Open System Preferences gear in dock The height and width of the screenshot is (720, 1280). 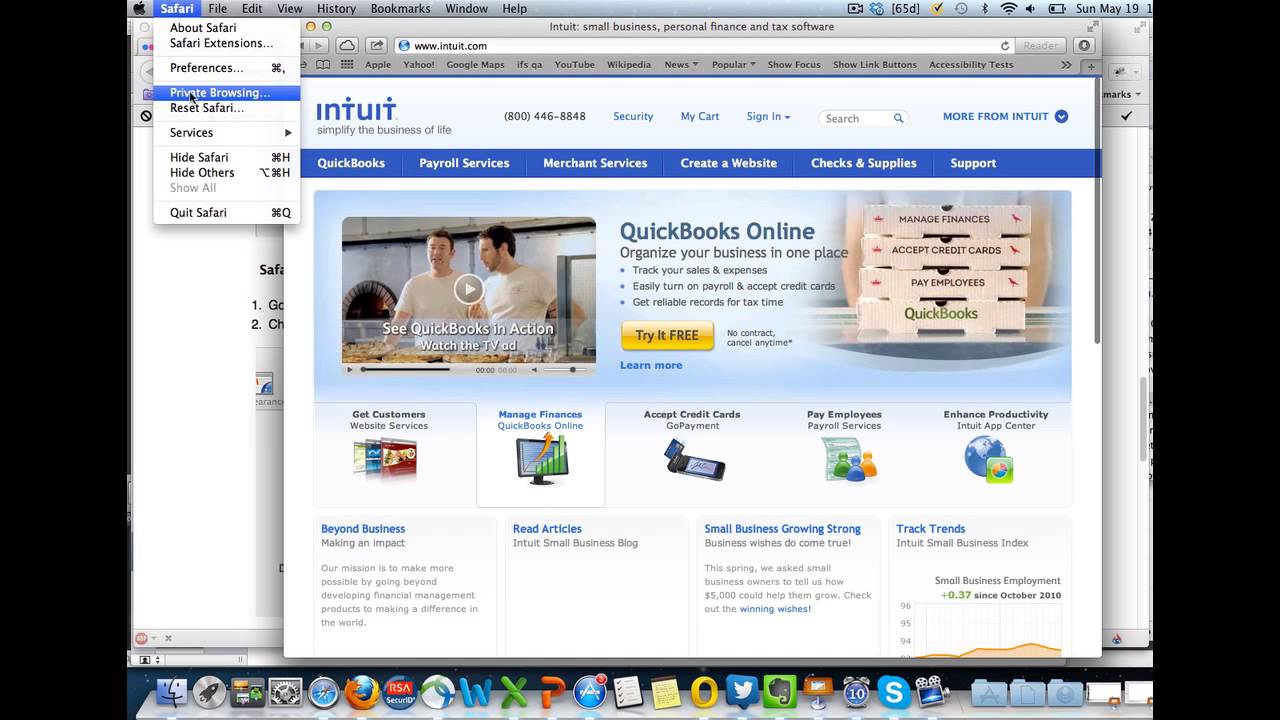(x=286, y=691)
